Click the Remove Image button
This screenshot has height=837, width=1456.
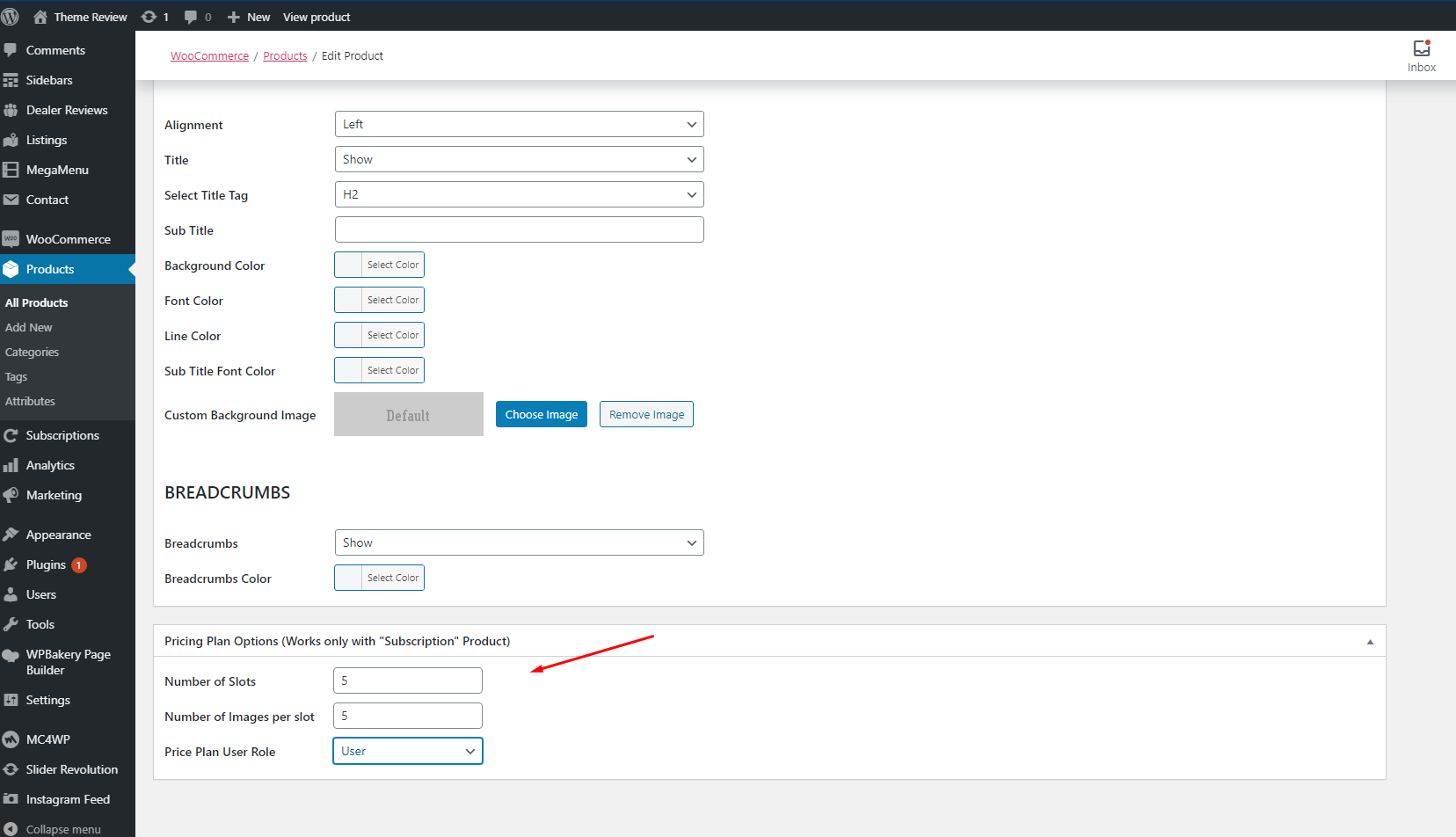pyautogui.click(x=646, y=414)
